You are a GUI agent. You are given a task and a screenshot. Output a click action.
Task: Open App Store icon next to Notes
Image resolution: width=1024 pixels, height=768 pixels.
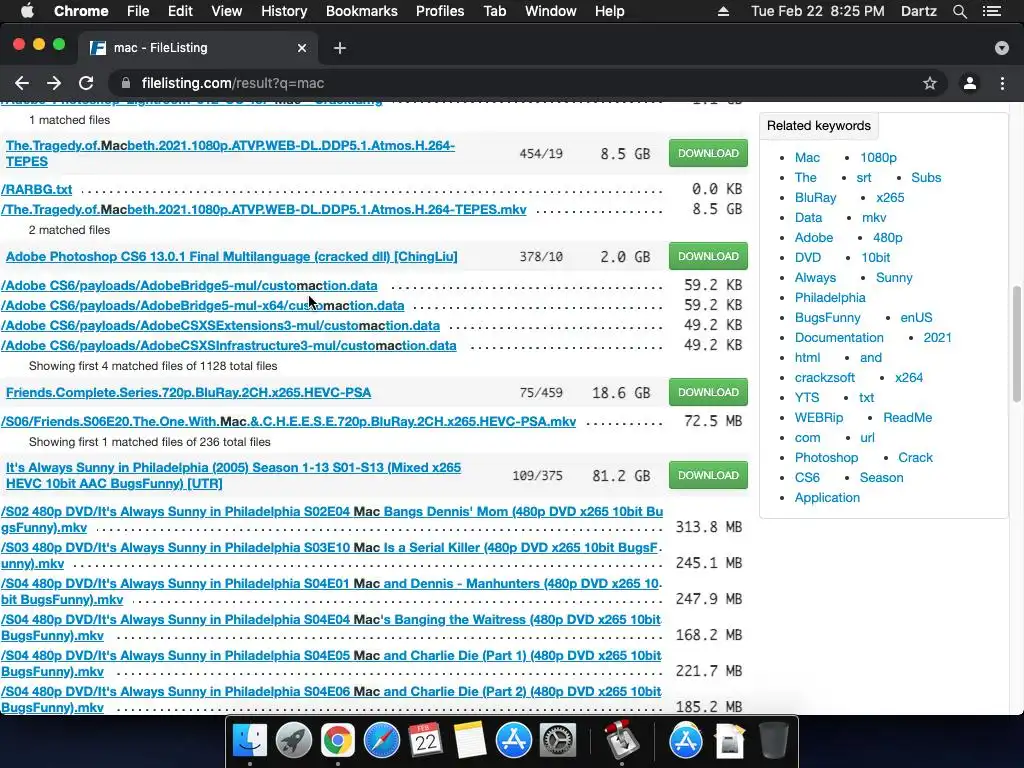pos(513,741)
